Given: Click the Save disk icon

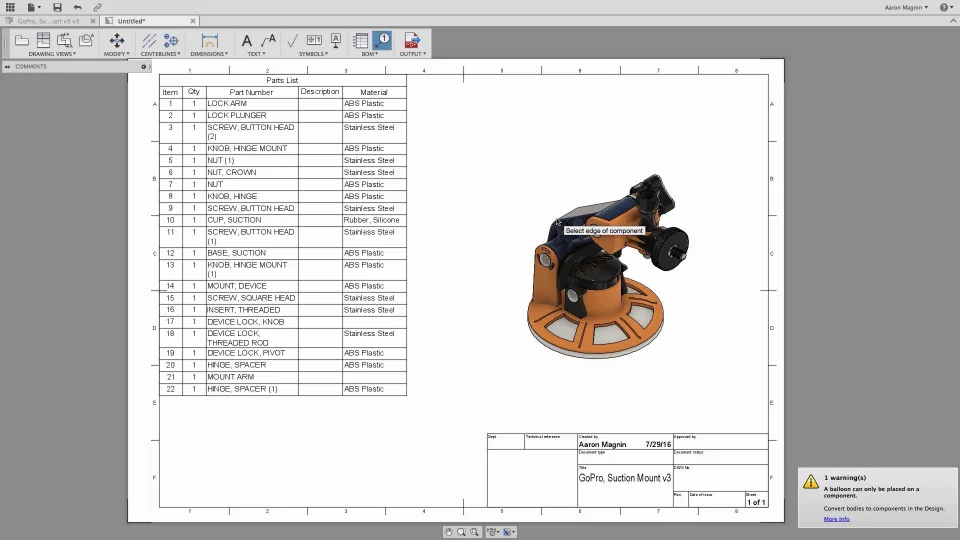Looking at the screenshot, I should pyautogui.click(x=57, y=7).
